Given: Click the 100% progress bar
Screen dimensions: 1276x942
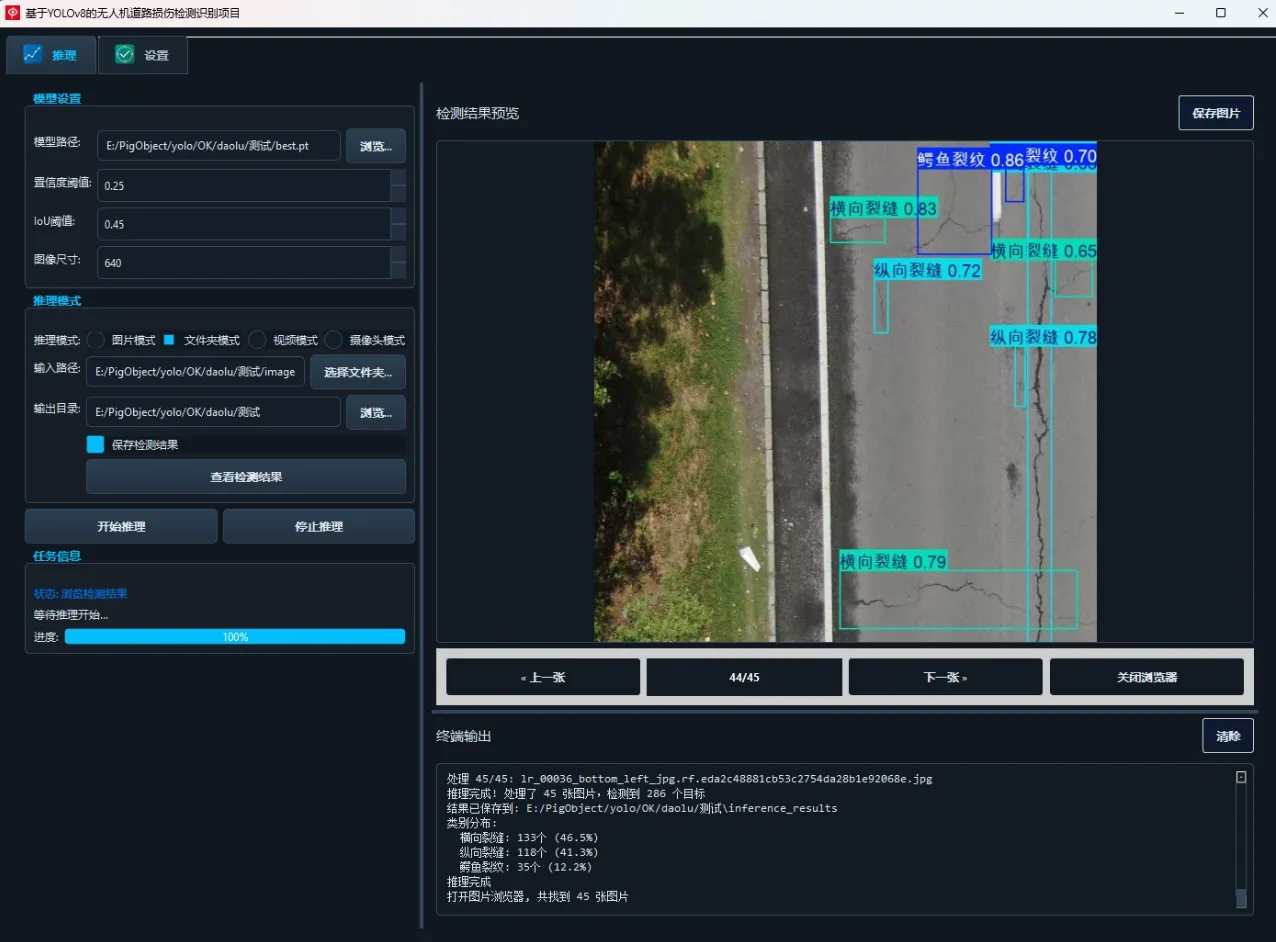Looking at the screenshot, I should pyautogui.click(x=235, y=636).
